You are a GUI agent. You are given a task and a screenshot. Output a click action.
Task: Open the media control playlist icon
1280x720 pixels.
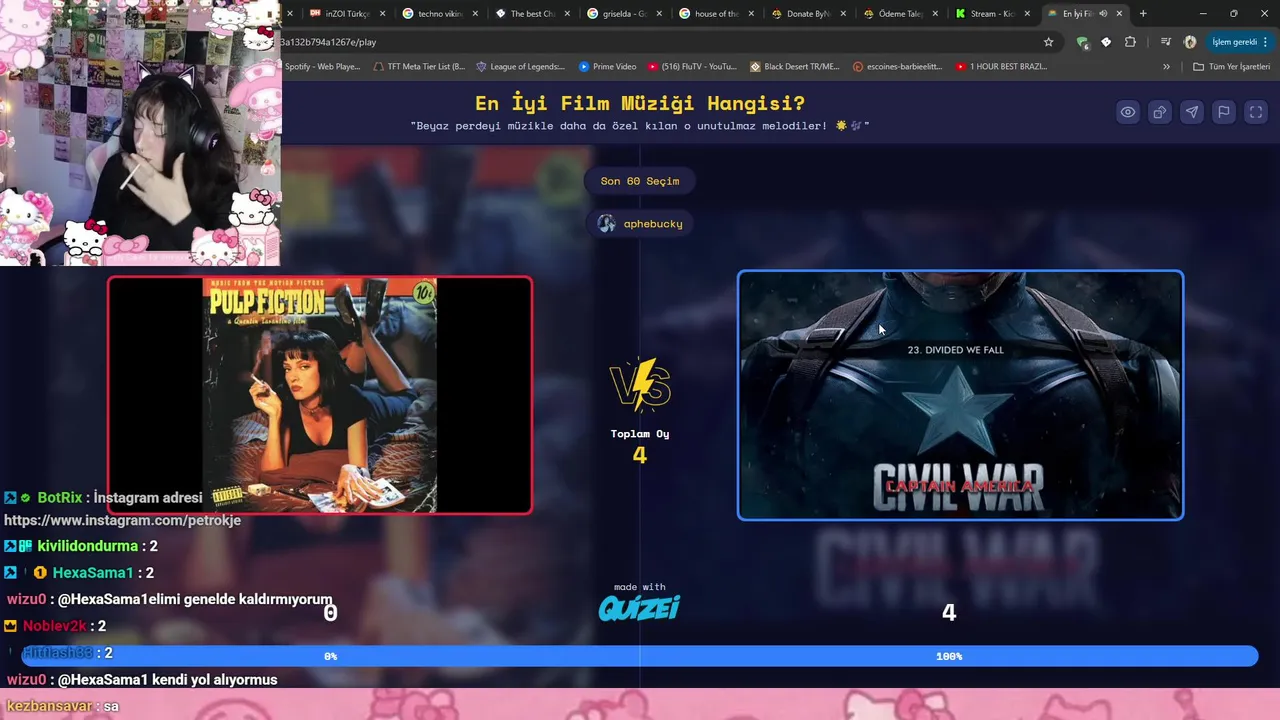click(x=1165, y=42)
